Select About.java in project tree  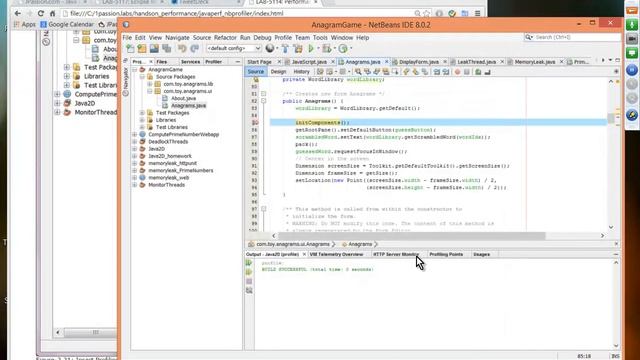click(x=183, y=98)
